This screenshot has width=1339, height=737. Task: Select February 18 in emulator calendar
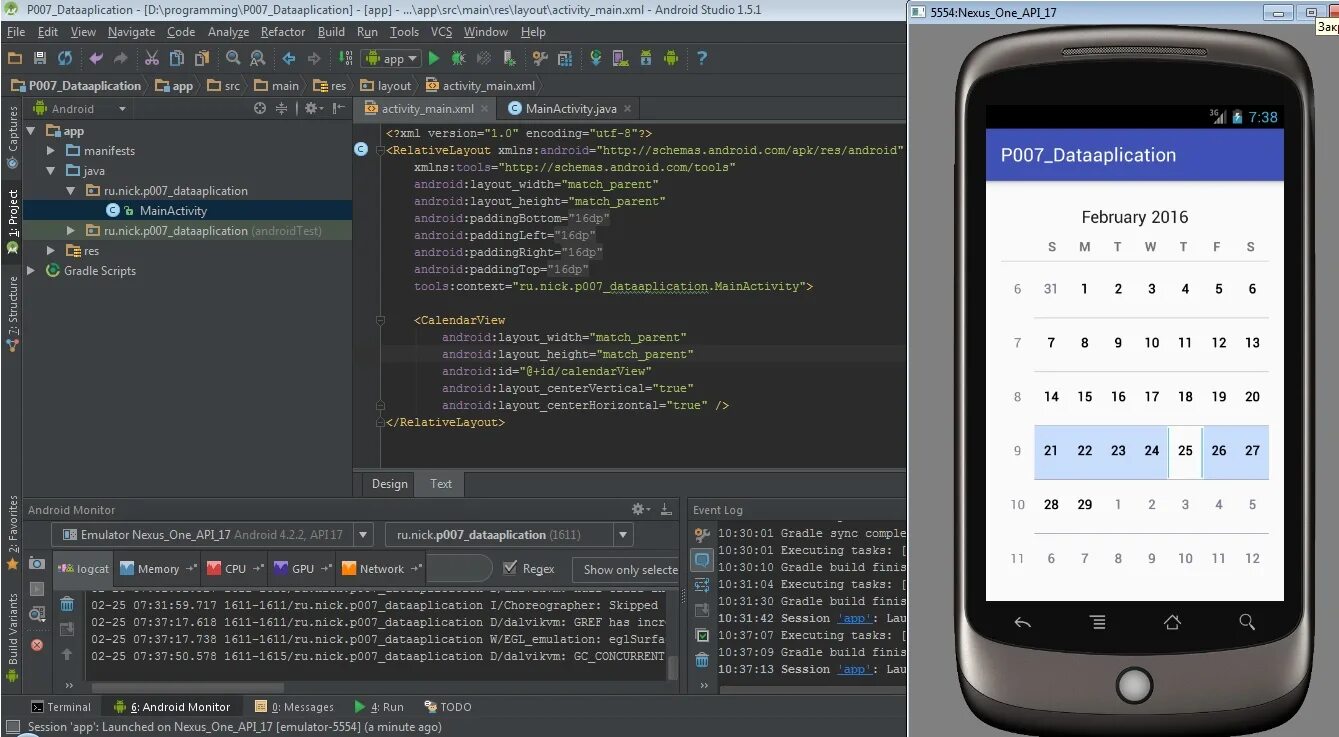click(x=1185, y=397)
